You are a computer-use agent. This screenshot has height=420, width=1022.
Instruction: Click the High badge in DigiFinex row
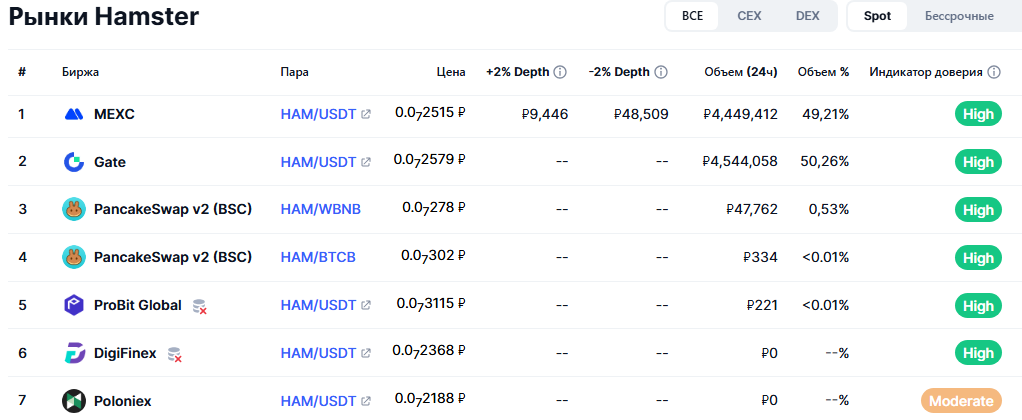click(978, 353)
